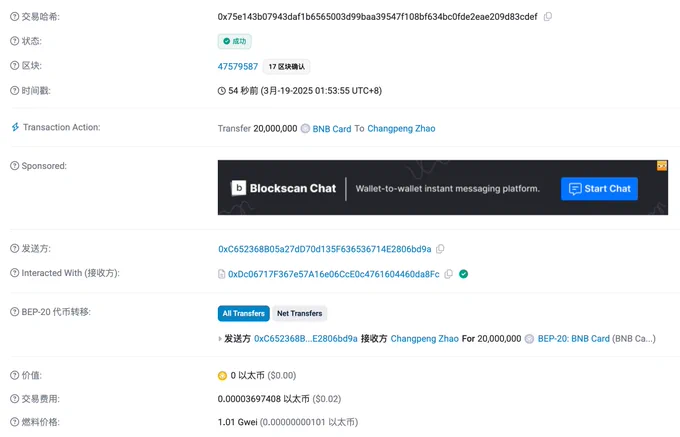Open BEP-20: BNB Card token link

[x=574, y=339]
